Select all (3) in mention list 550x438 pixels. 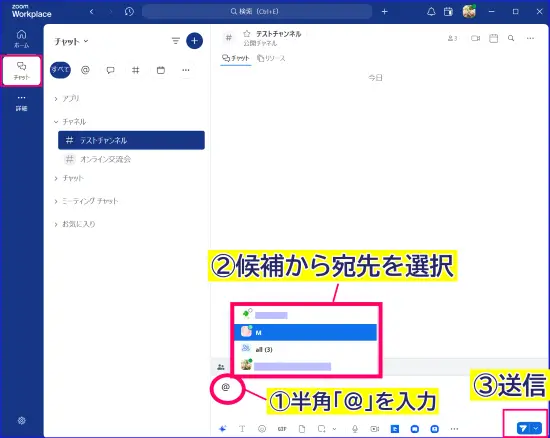coord(306,349)
